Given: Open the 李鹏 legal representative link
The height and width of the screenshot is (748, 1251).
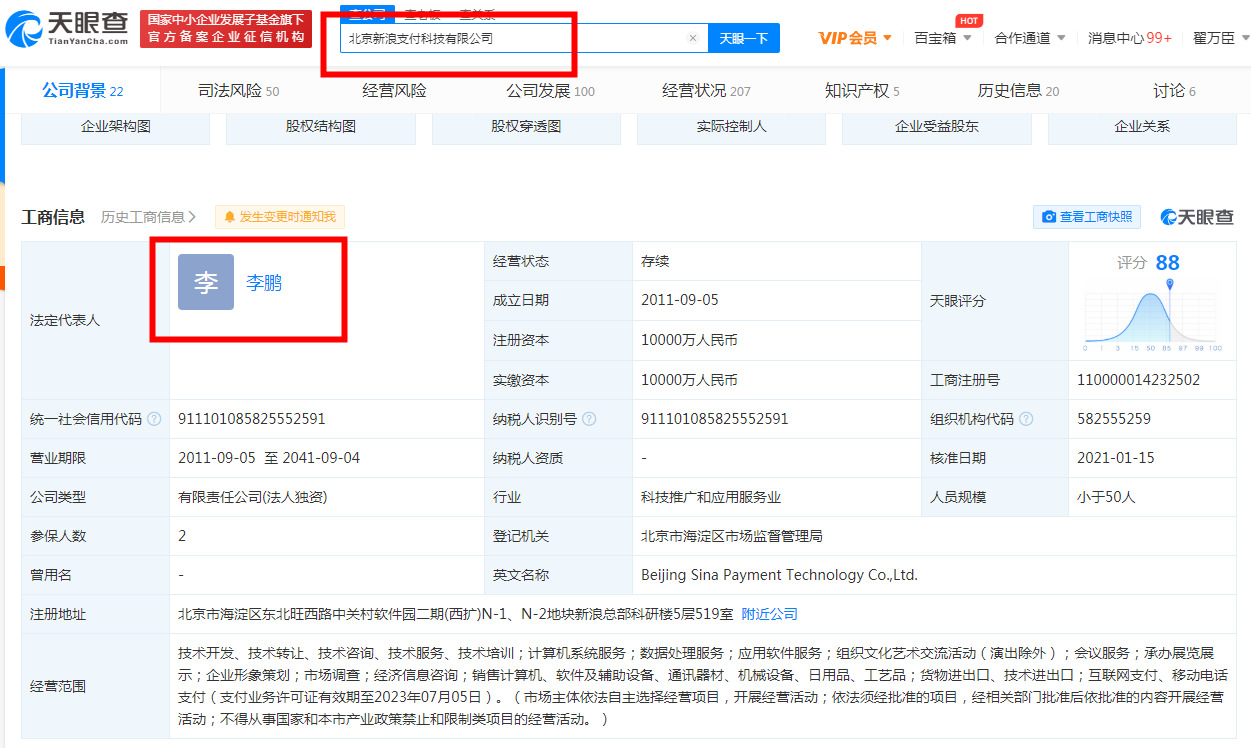Looking at the screenshot, I should pyautogui.click(x=264, y=283).
